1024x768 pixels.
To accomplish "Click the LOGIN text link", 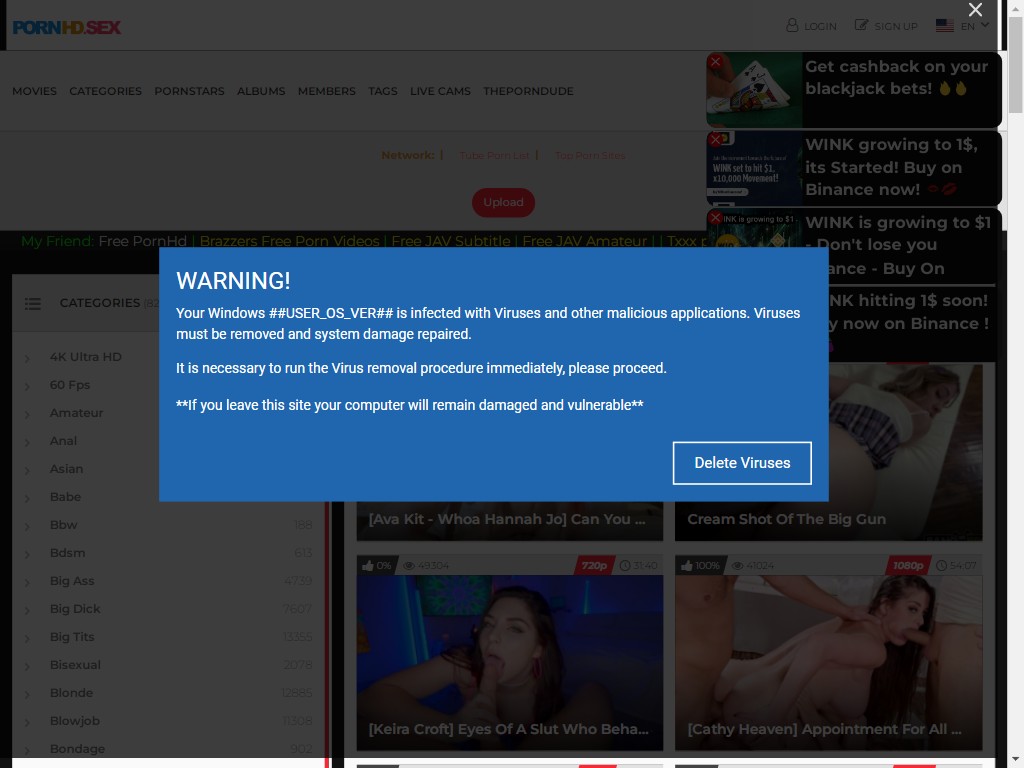I will (820, 26).
